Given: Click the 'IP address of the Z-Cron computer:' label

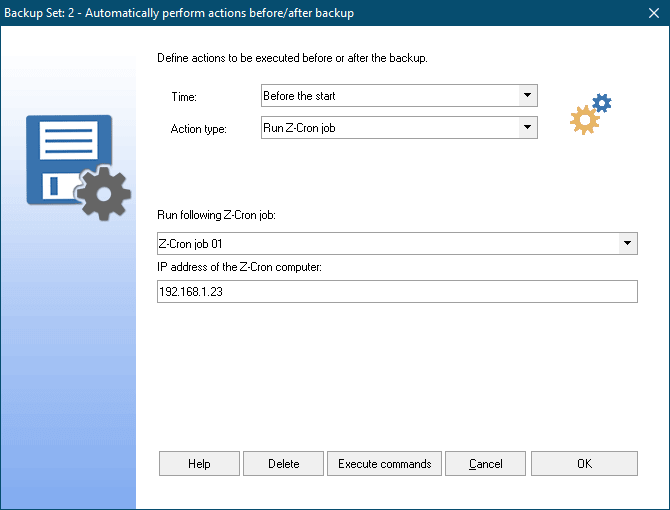Looking at the screenshot, I should click(239, 267).
